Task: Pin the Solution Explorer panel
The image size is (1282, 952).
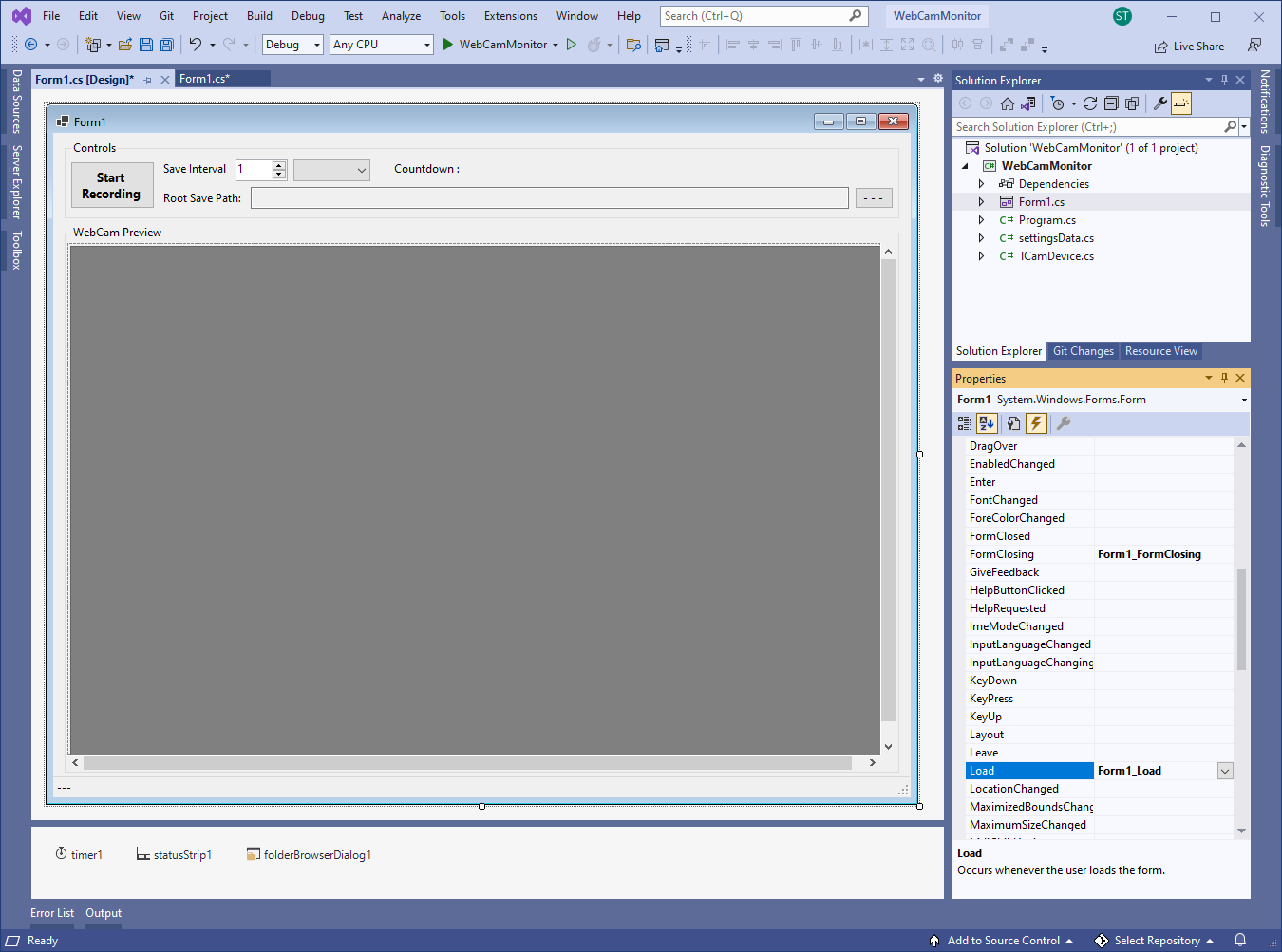Action: 1224,80
